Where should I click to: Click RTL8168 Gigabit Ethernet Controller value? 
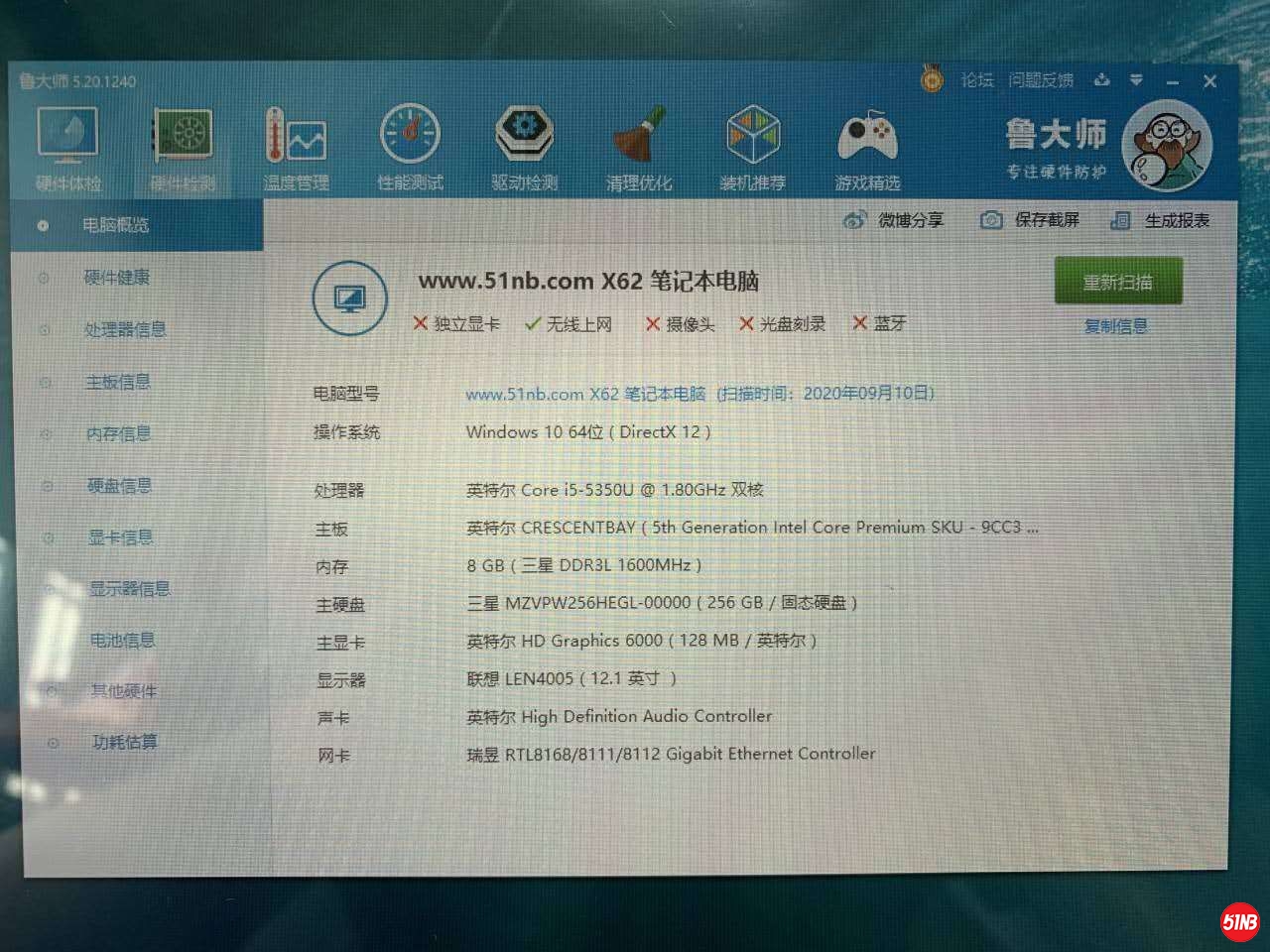click(x=671, y=754)
